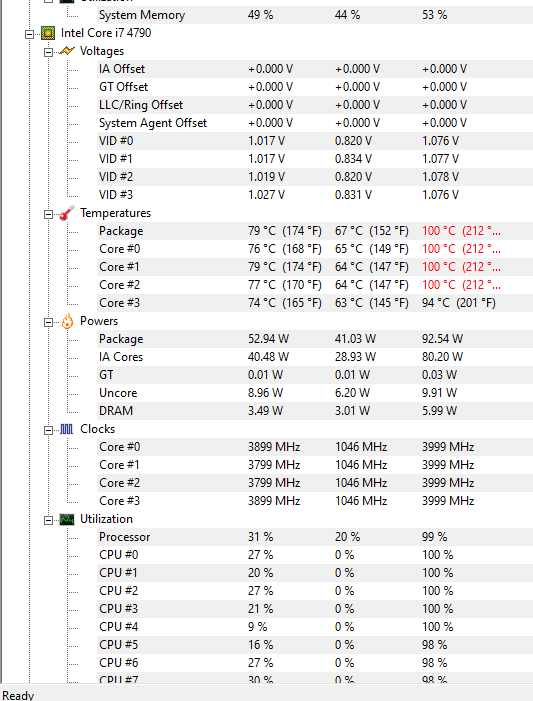Select the Core #3 clock row
Viewport: 533px width, 701px height.
click(x=315, y=501)
